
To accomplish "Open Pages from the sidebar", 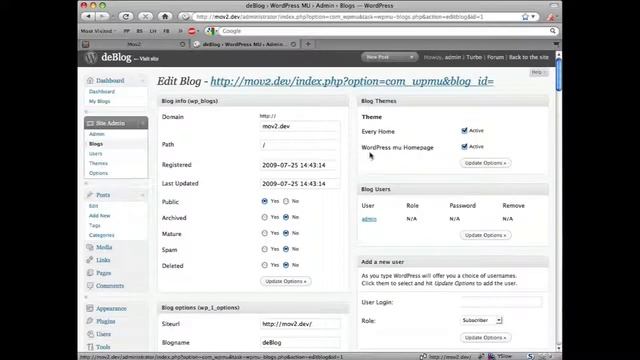I will coord(103,273).
